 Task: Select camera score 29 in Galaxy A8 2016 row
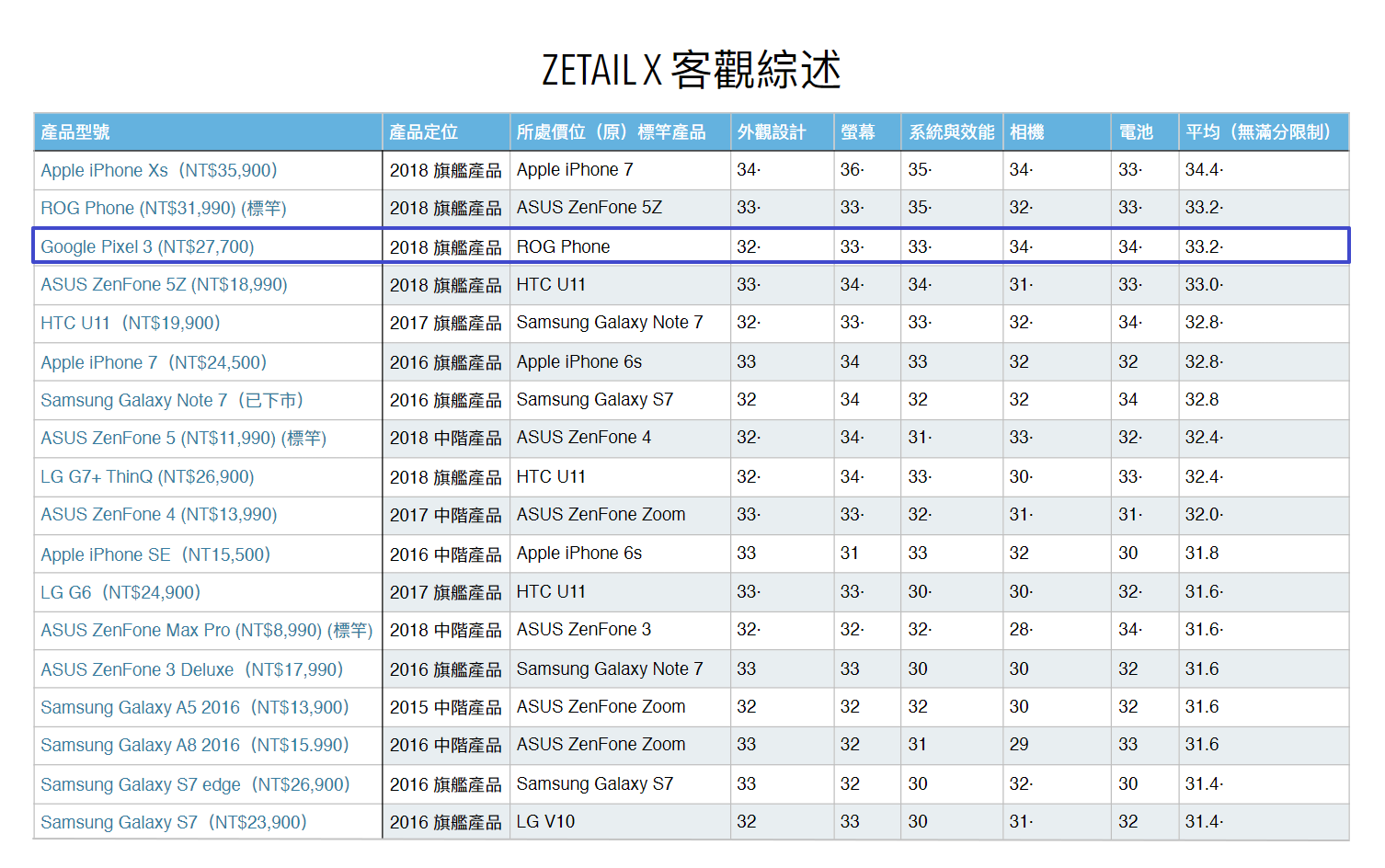click(1019, 745)
